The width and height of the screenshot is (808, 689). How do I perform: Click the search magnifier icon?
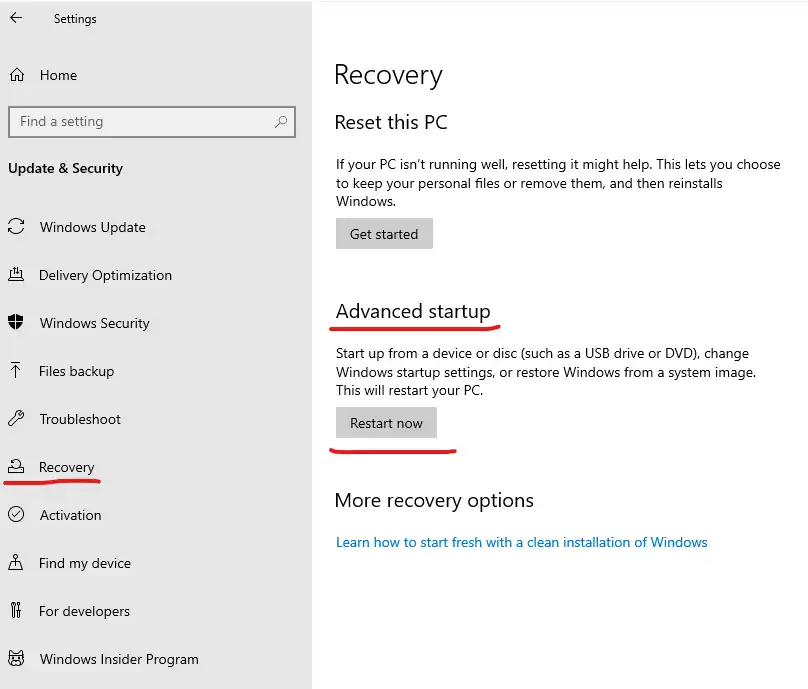281,122
